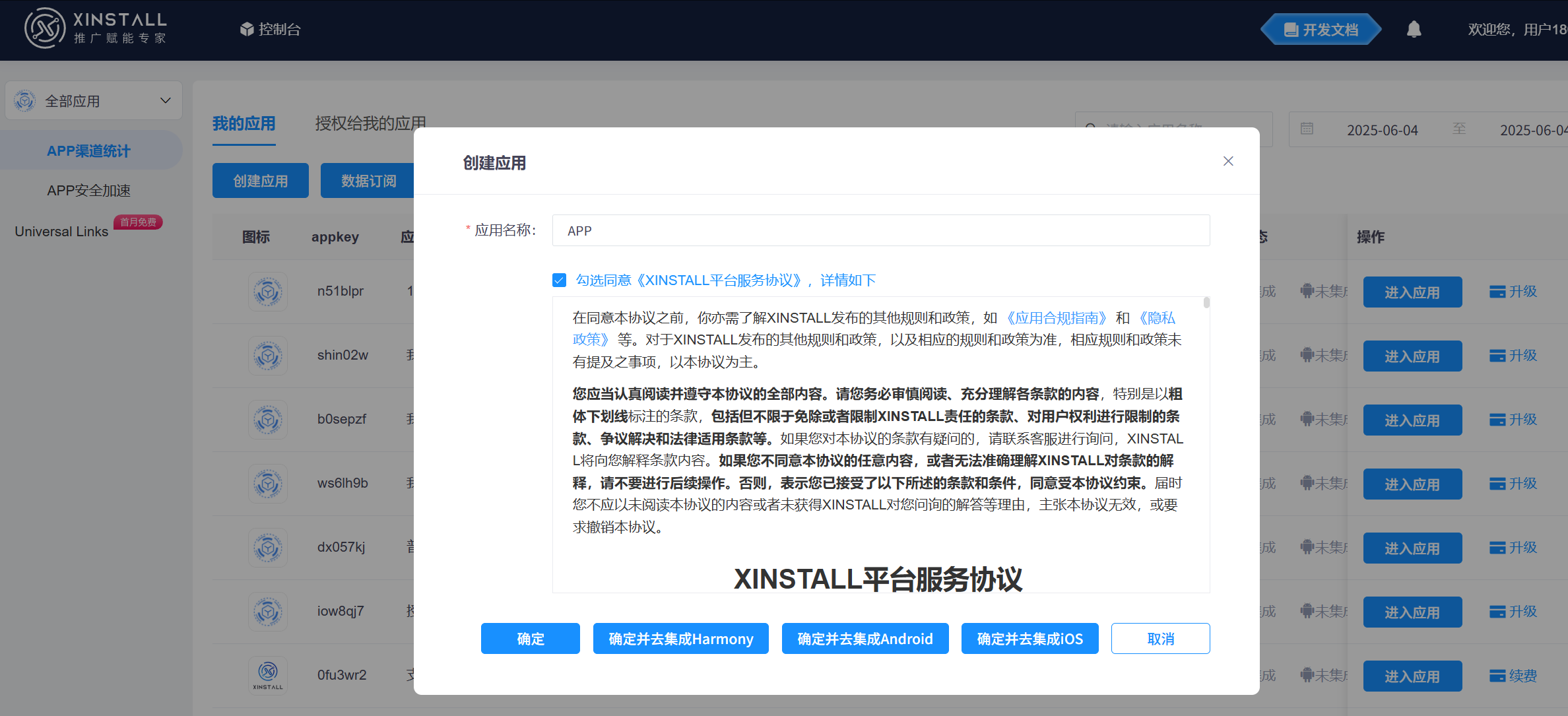The image size is (1568, 716).
Task: Click the agreement text scrollbar
Action: [1206, 303]
